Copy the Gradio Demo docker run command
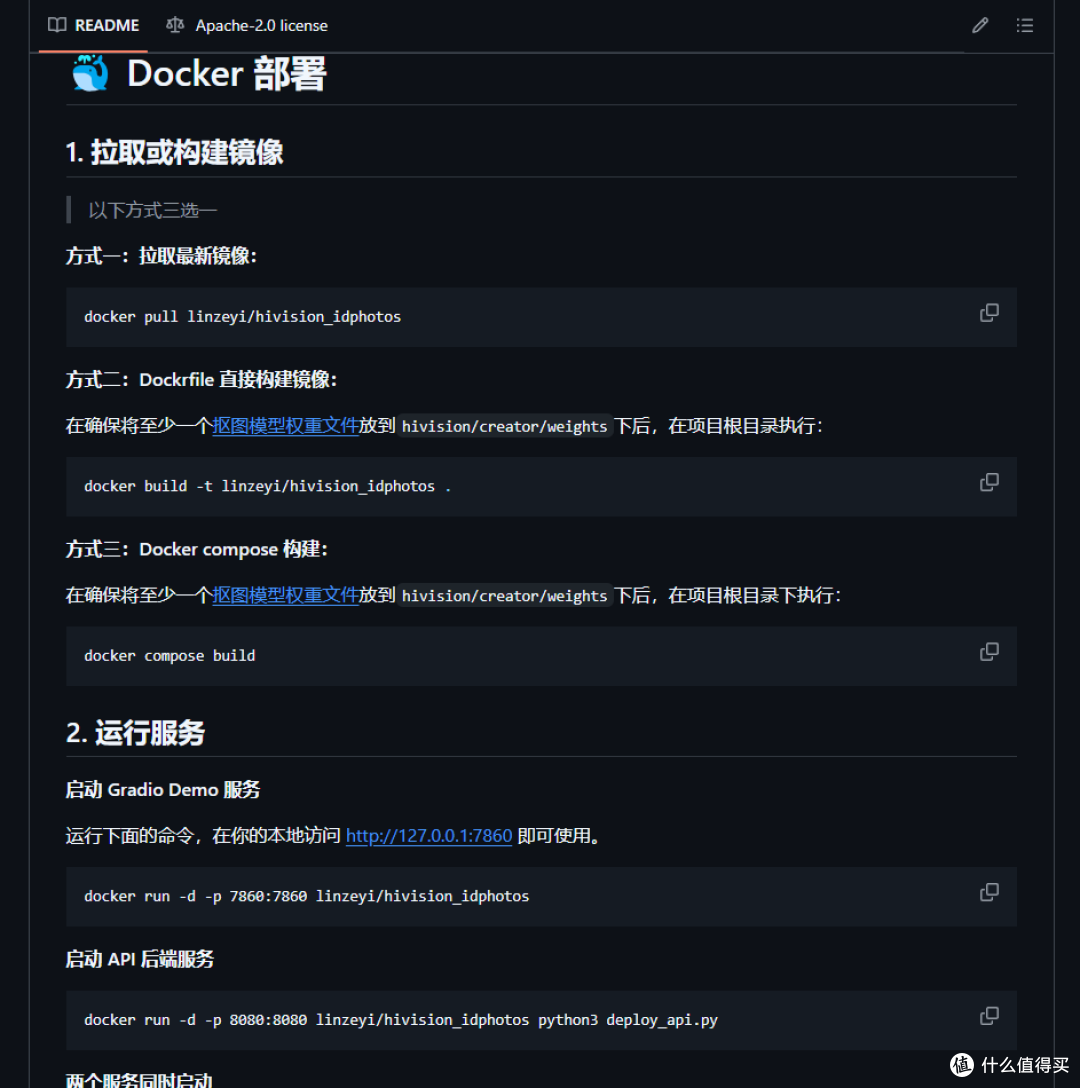The width and height of the screenshot is (1080, 1088). [988, 891]
